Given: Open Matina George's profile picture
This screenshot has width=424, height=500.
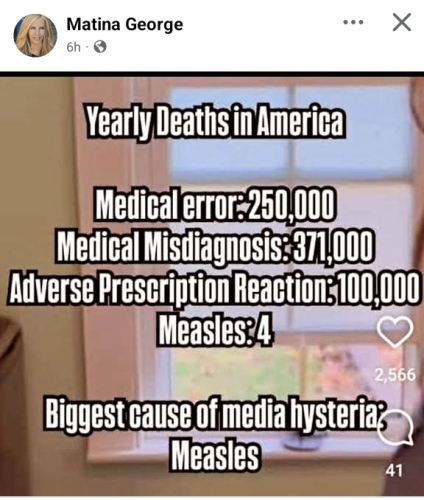Looking at the screenshot, I should click(x=35, y=35).
